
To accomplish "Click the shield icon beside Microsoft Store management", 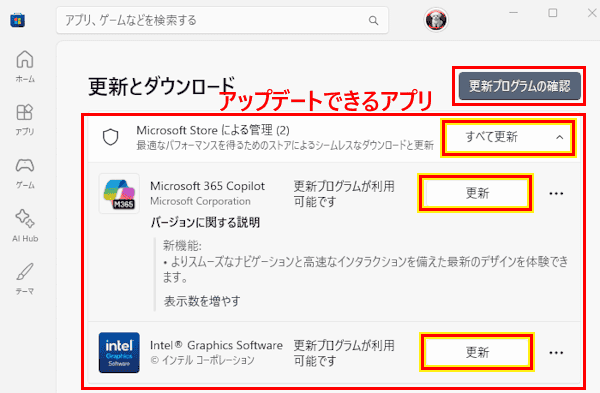I will [111, 137].
